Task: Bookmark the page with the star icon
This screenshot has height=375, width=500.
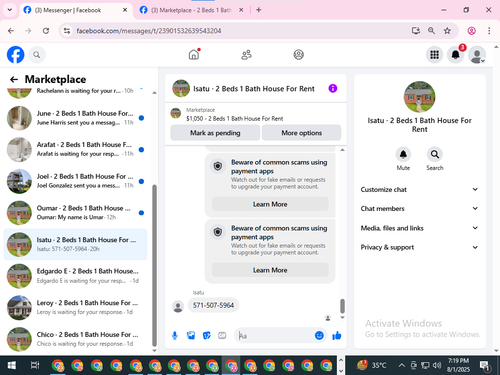Action: click(447, 31)
